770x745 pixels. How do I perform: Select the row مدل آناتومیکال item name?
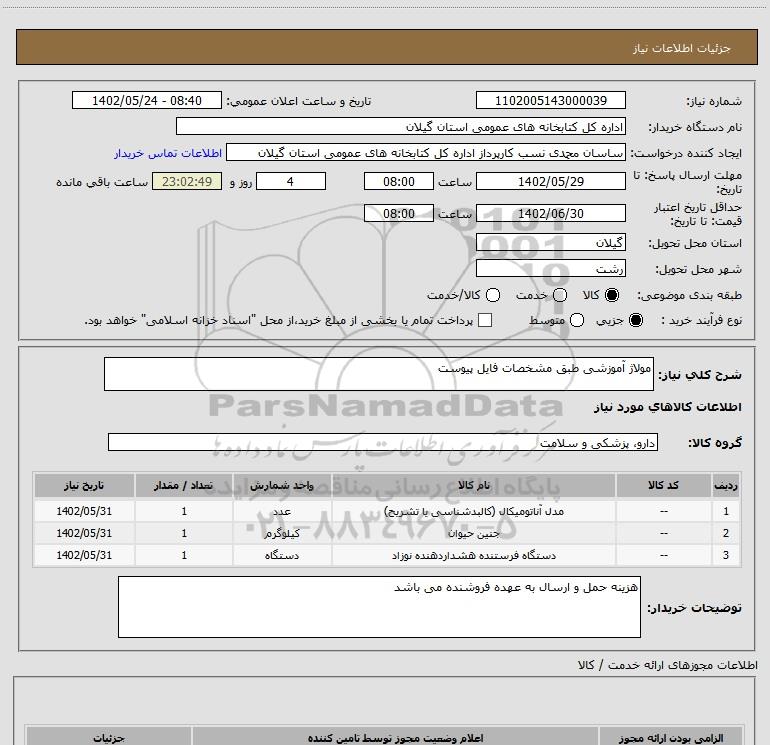tap(474, 511)
